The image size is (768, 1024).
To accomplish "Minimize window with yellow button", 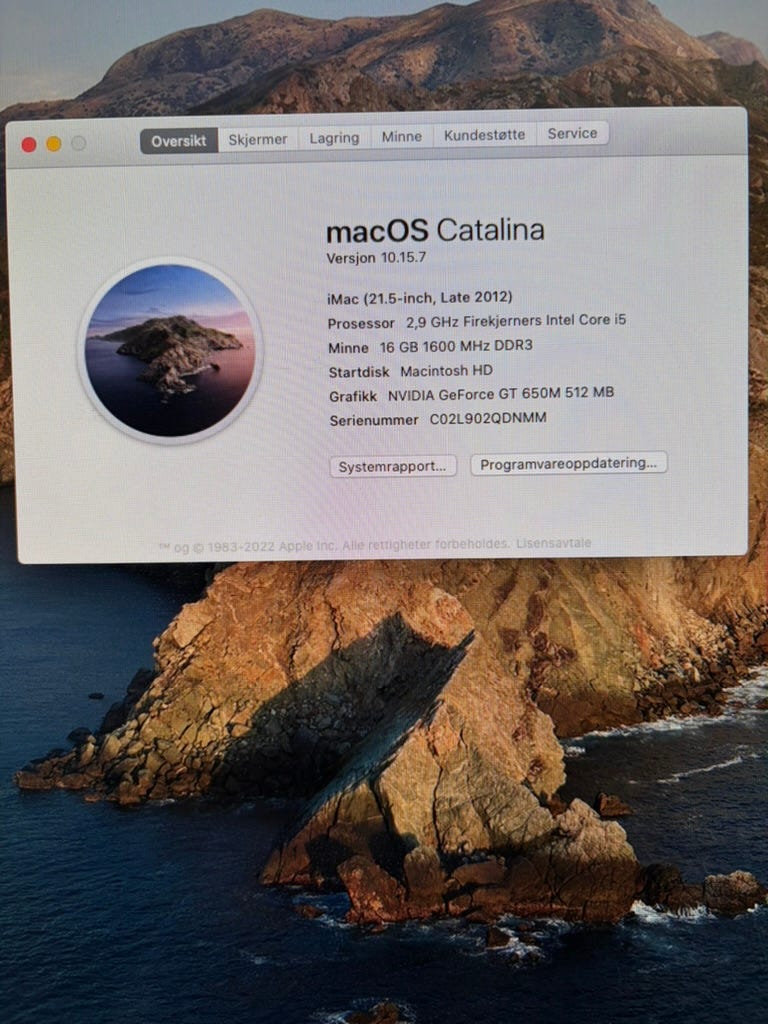I will click(54, 144).
